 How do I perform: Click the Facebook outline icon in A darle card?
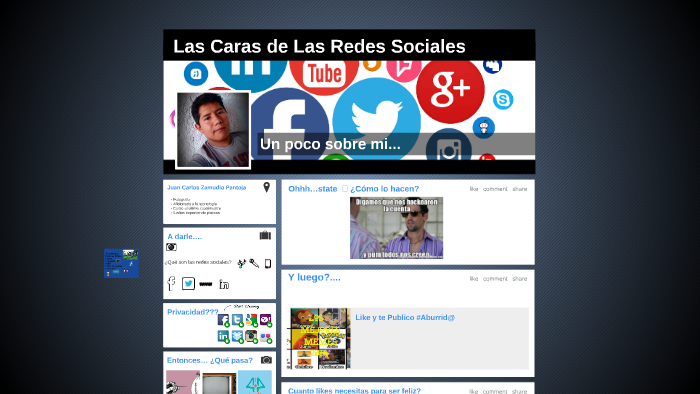point(171,283)
